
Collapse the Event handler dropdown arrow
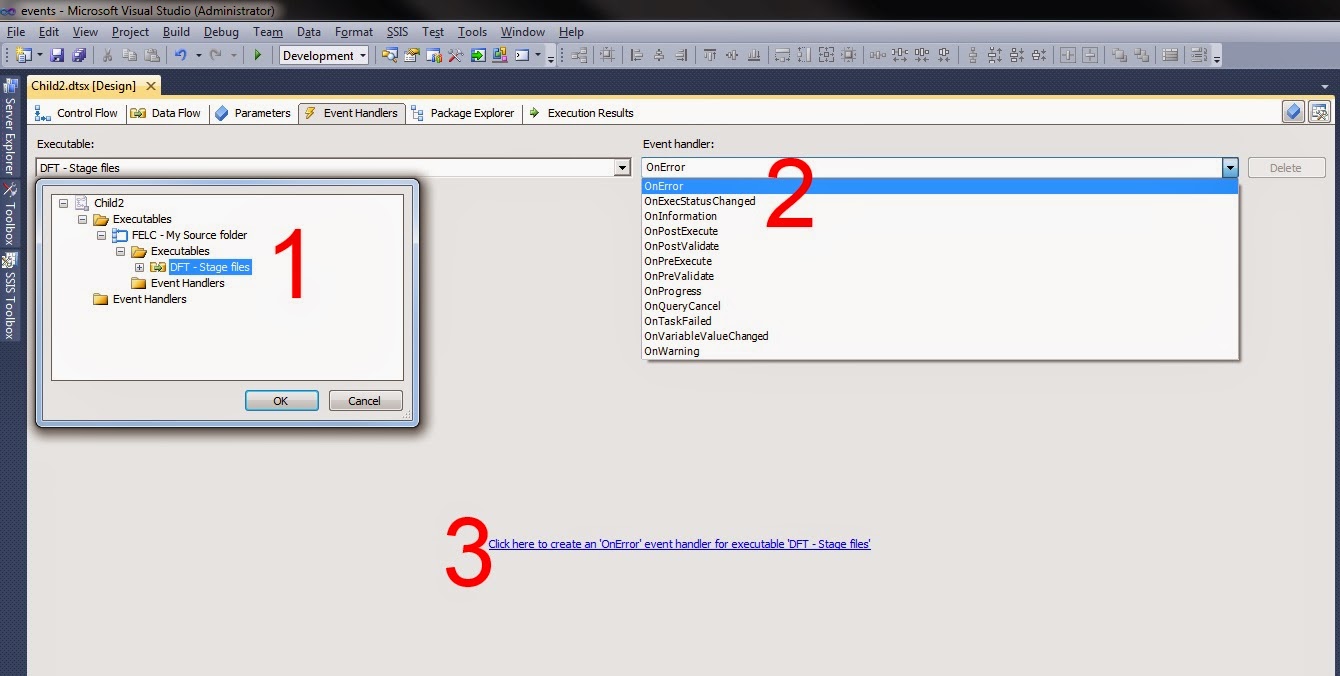tap(1230, 168)
